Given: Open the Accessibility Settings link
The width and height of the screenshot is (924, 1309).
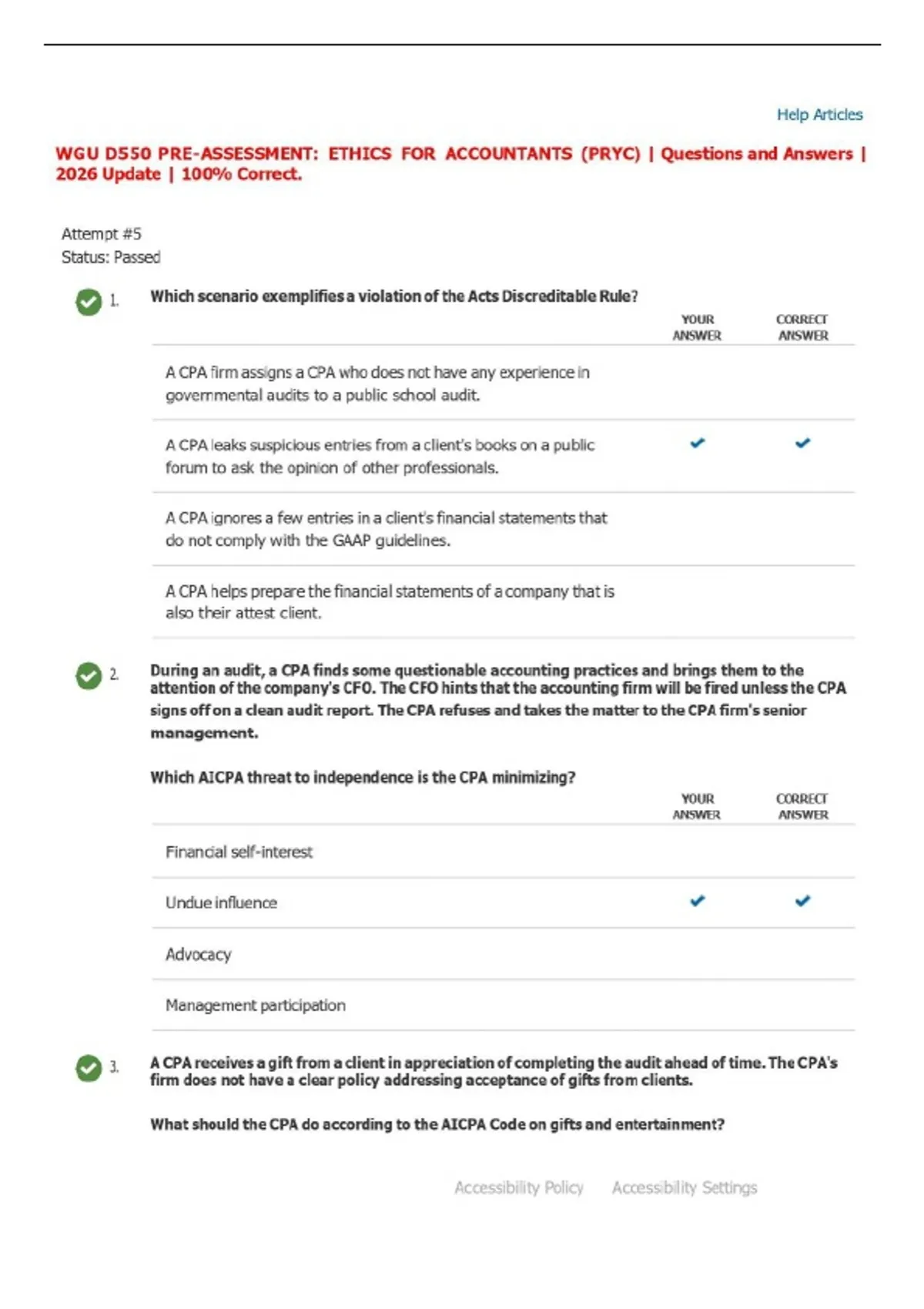Looking at the screenshot, I should (x=685, y=1187).
